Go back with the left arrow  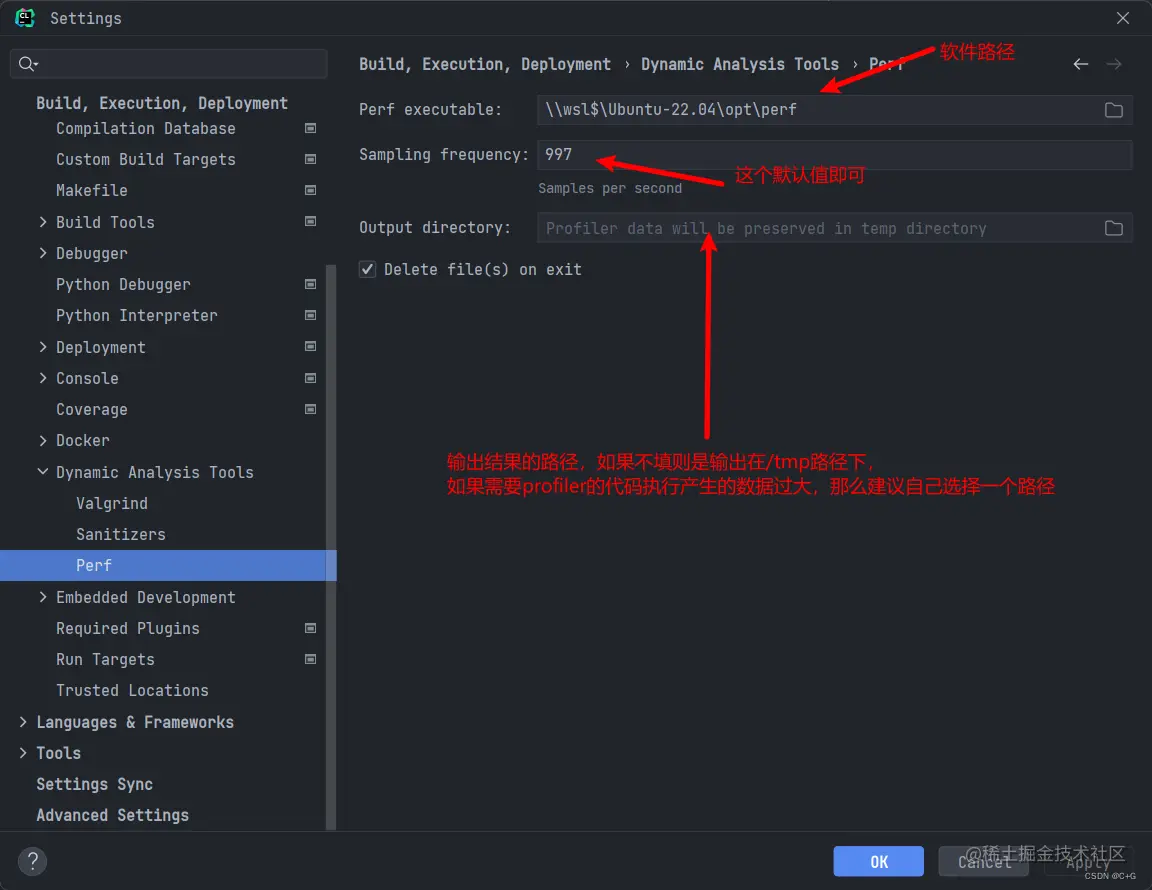1080,65
